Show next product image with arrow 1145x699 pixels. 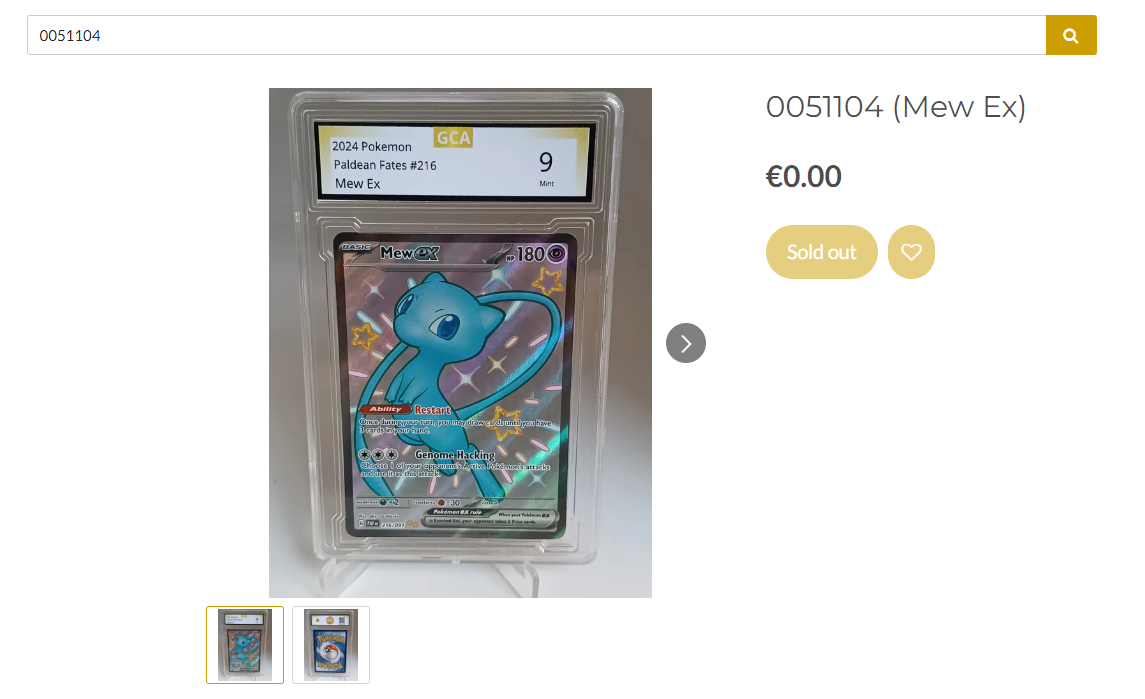tap(686, 343)
